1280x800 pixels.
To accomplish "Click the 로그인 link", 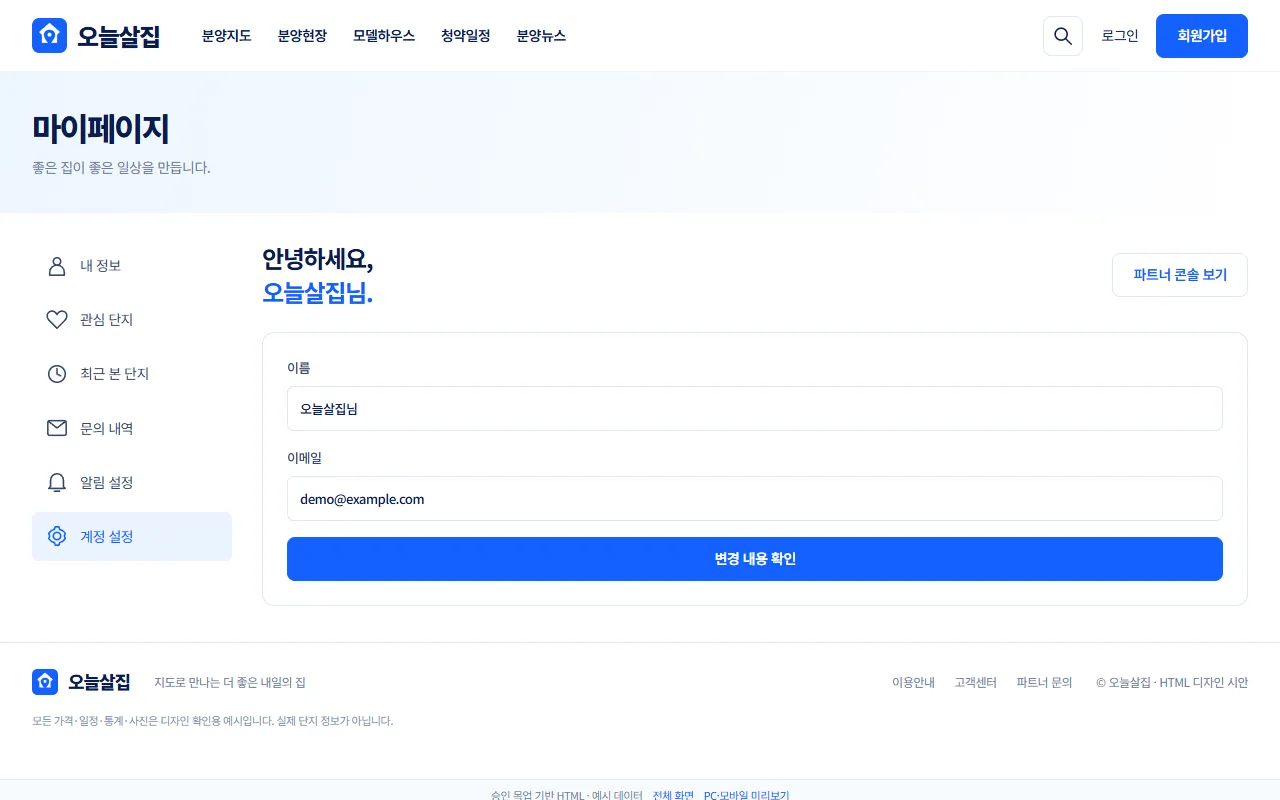I will coord(1120,36).
